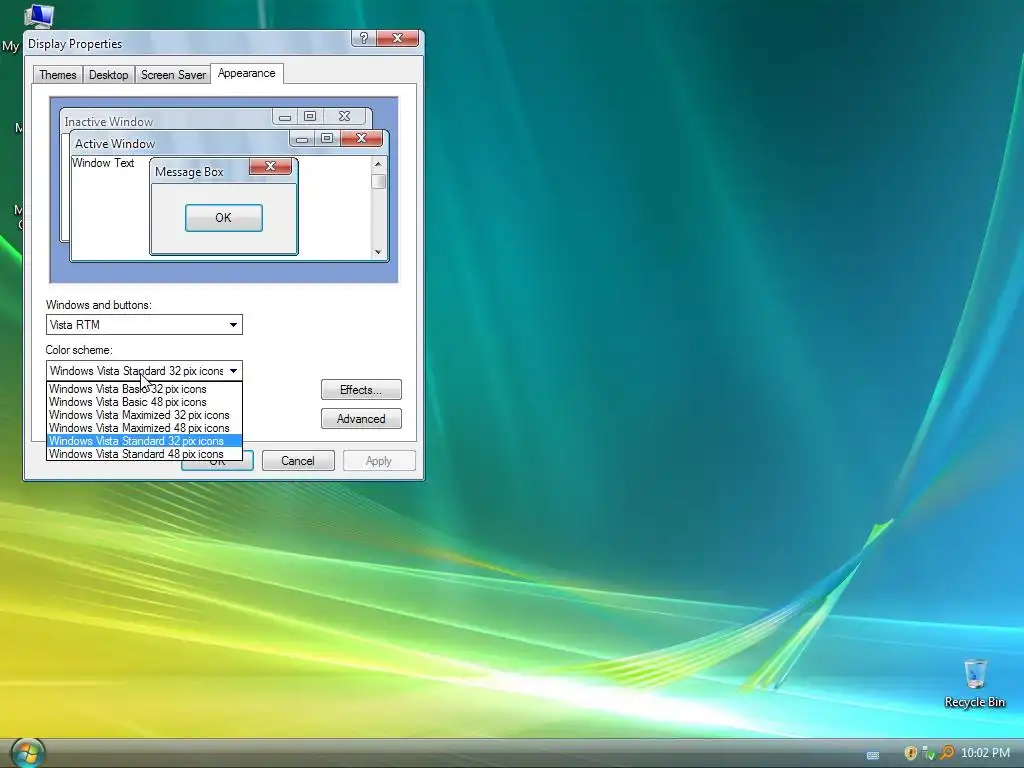Click the OK button in preview Message Box
Image resolution: width=1024 pixels, height=768 pixels.
223,217
